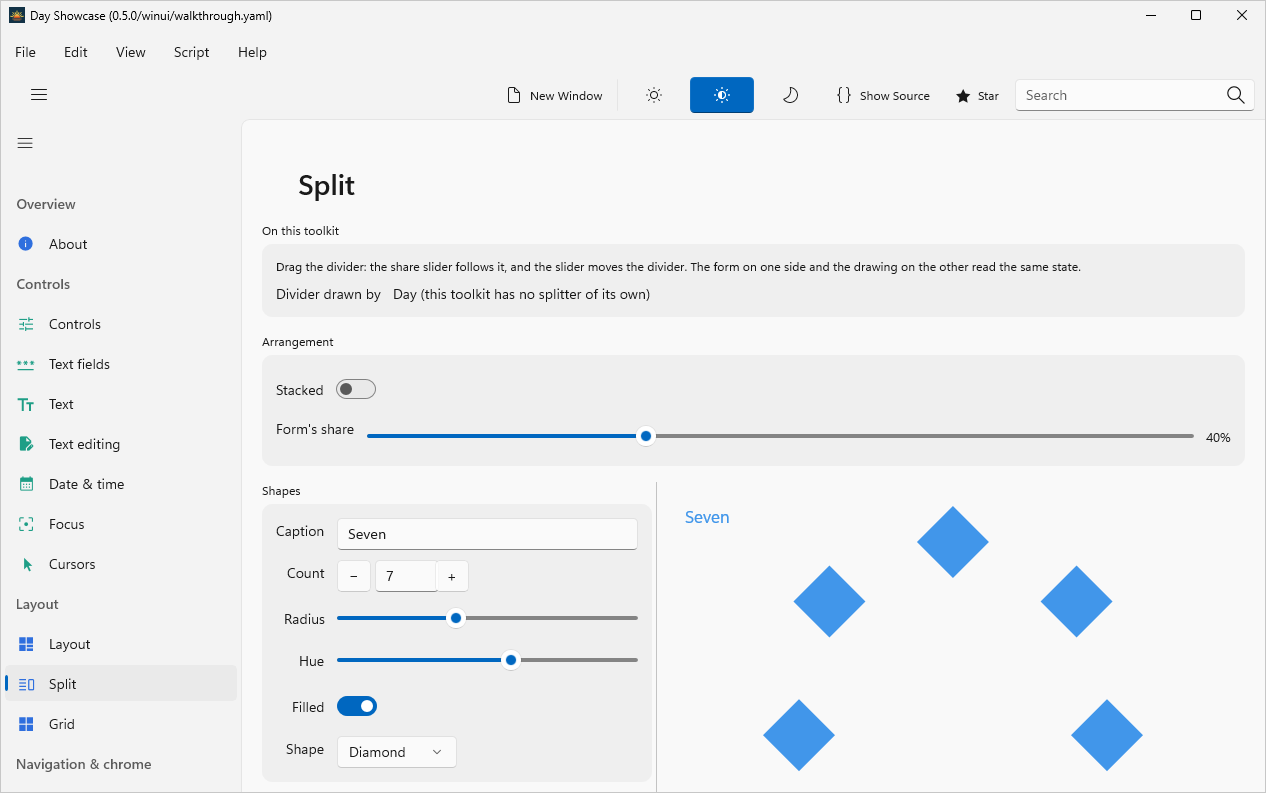Click Show Source button
Viewport: 1266px width, 793px height.
click(x=883, y=95)
